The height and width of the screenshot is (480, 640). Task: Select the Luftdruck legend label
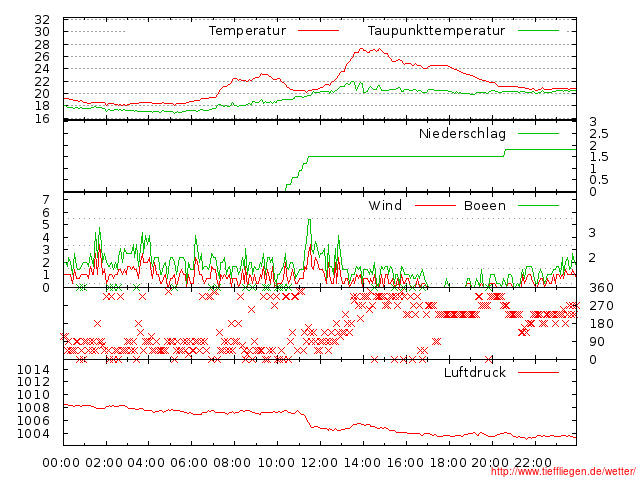(x=475, y=372)
